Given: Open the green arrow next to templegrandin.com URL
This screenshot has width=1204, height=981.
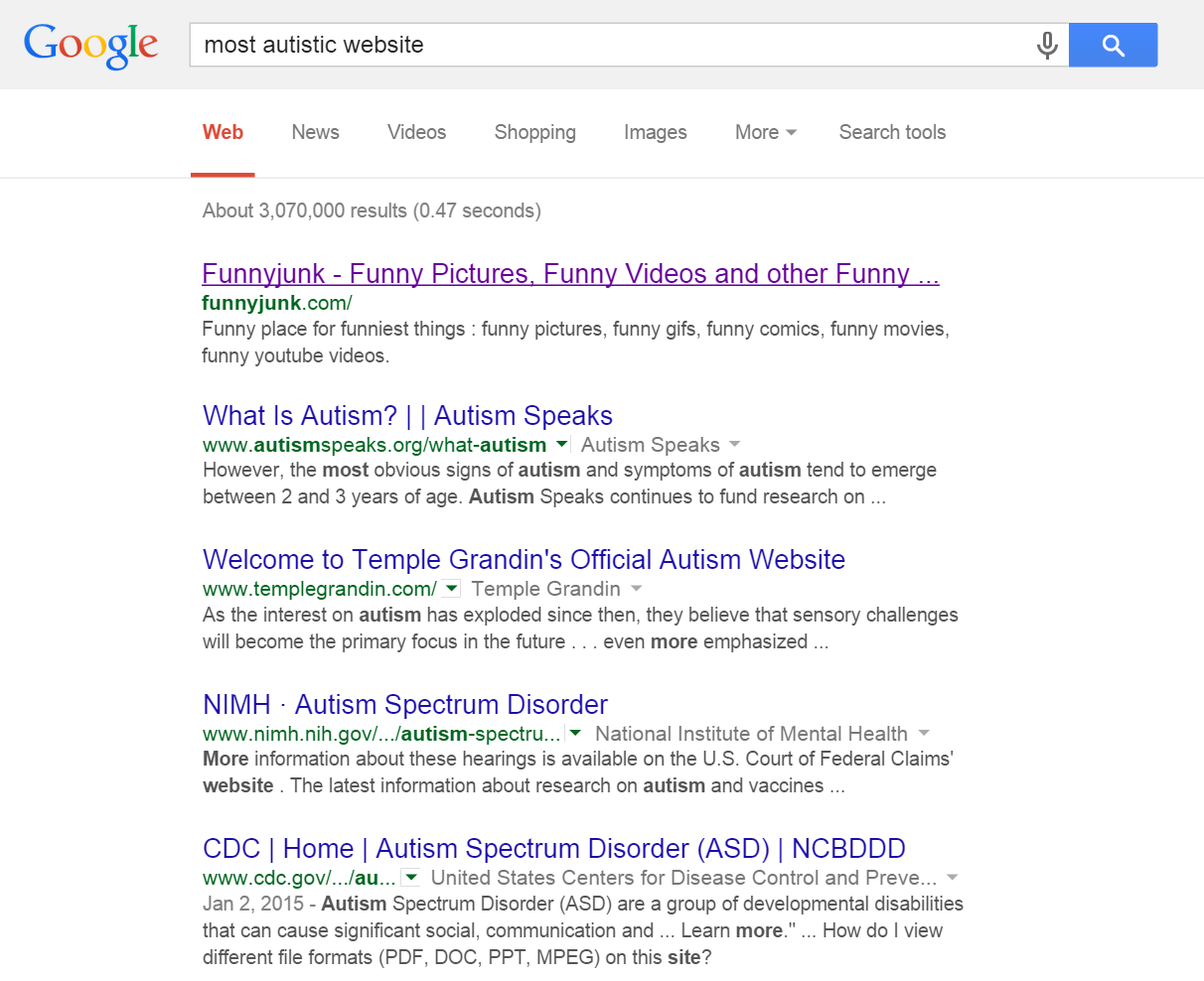Looking at the screenshot, I should (x=451, y=589).
